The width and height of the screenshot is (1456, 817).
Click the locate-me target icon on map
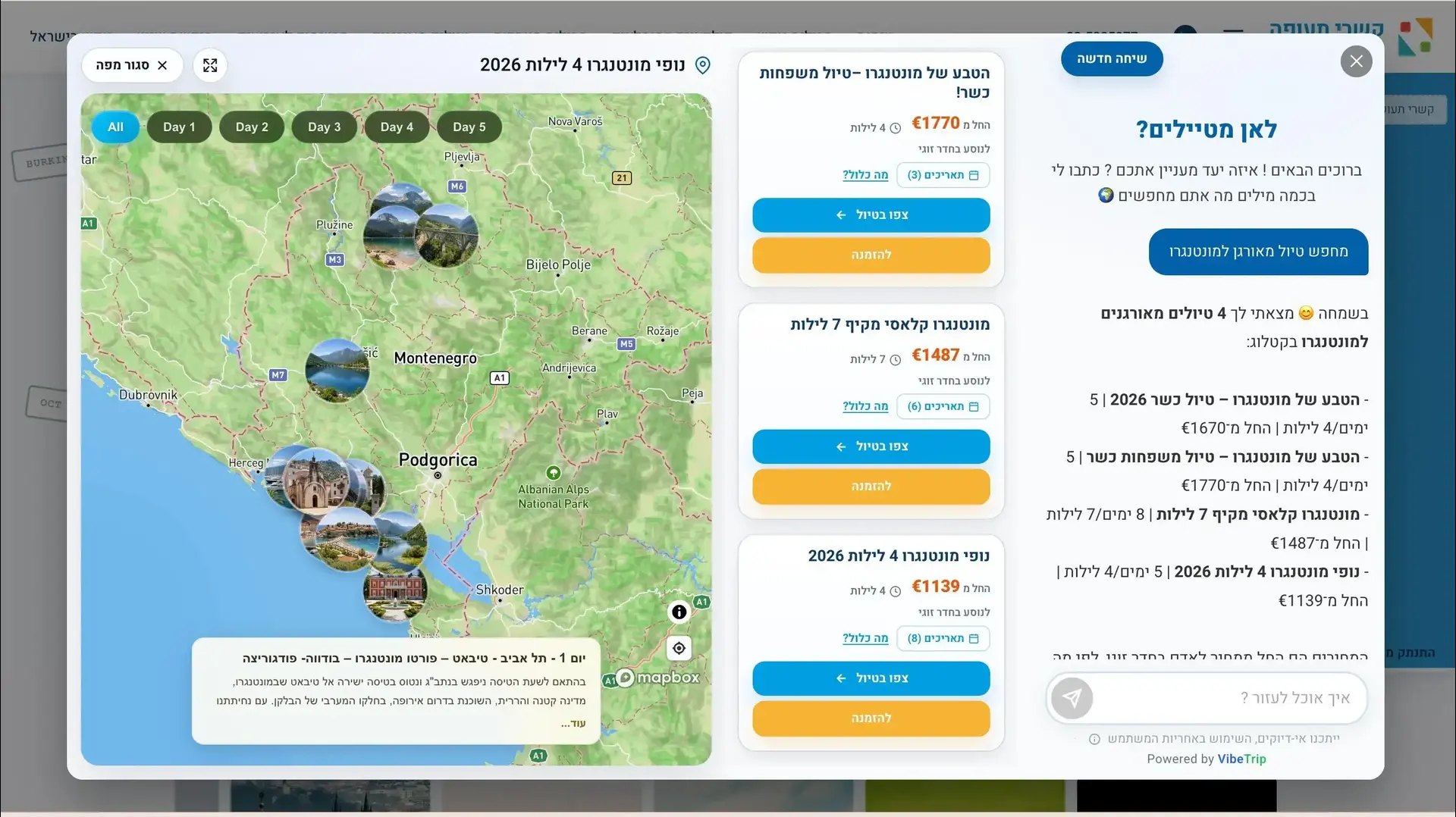pos(679,648)
